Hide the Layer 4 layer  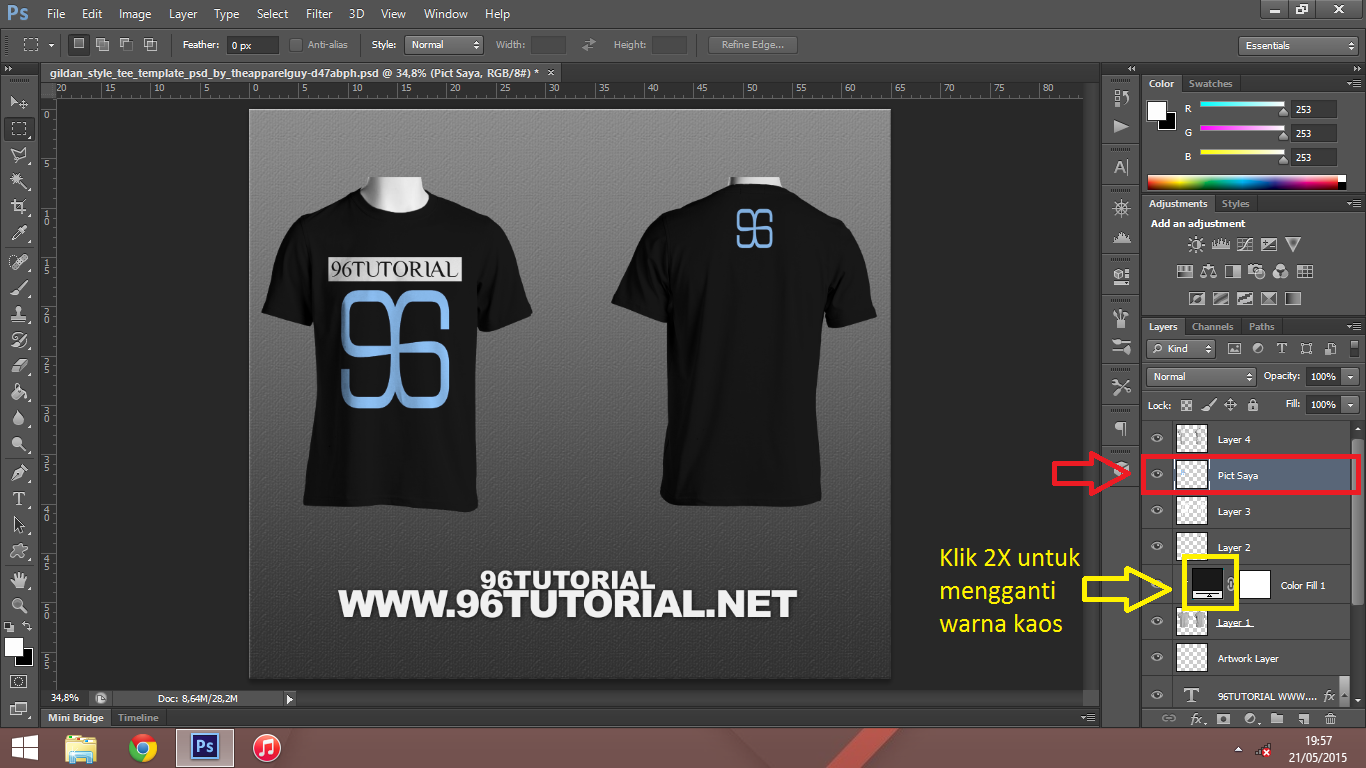(x=1157, y=439)
